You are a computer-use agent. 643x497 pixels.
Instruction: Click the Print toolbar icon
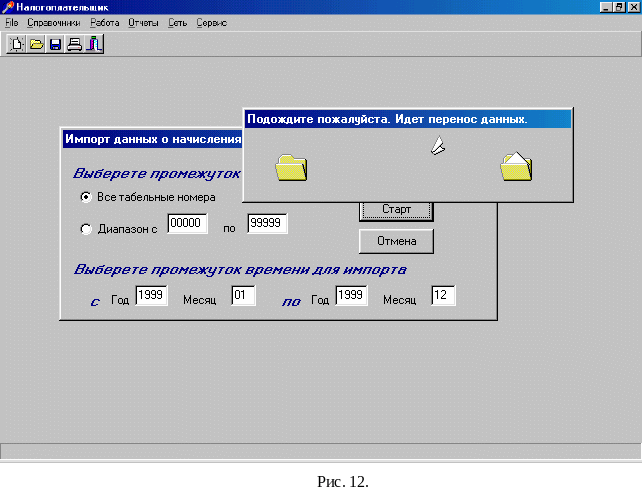[74, 44]
